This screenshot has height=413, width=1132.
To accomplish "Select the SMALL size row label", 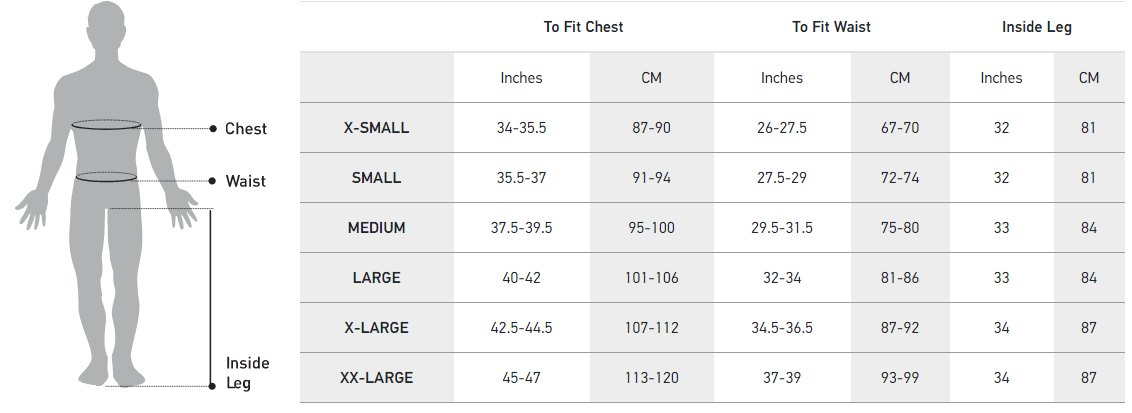I will point(376,178).
